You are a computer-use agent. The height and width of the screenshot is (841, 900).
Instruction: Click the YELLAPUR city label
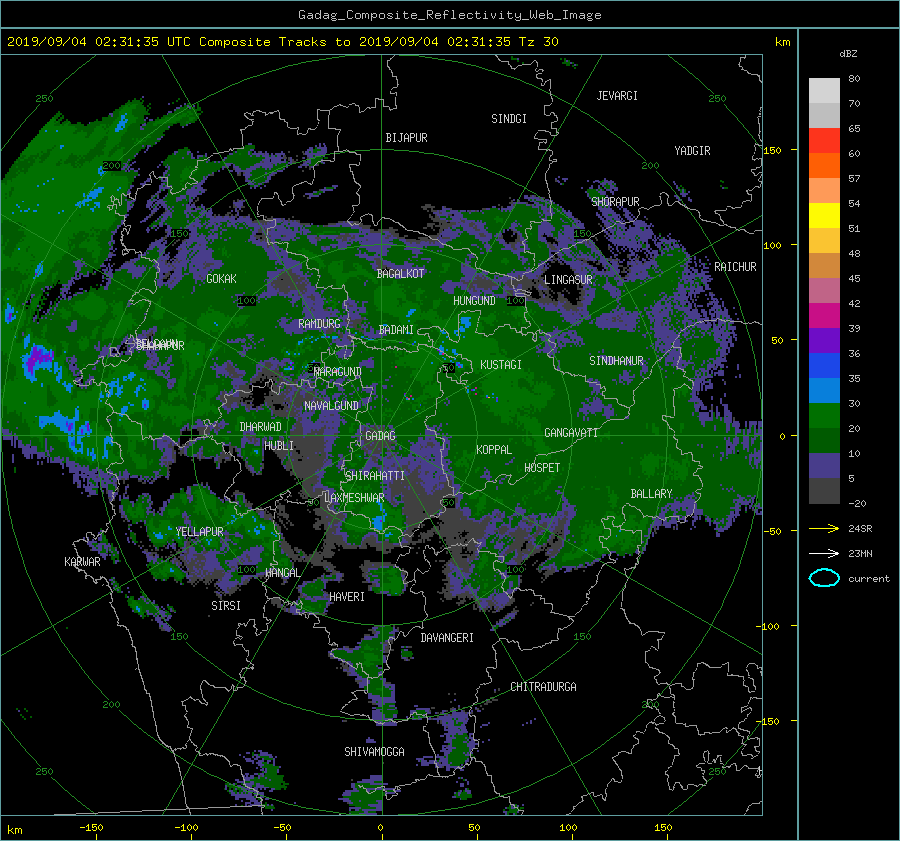199,532
